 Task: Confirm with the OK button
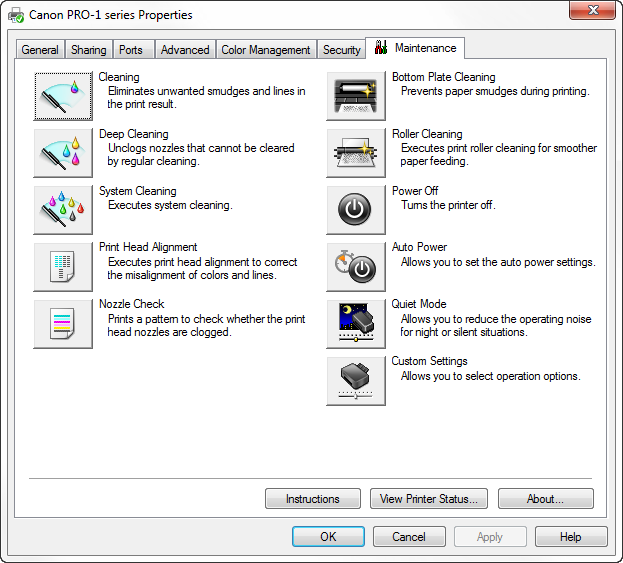(x=328, y=536)
